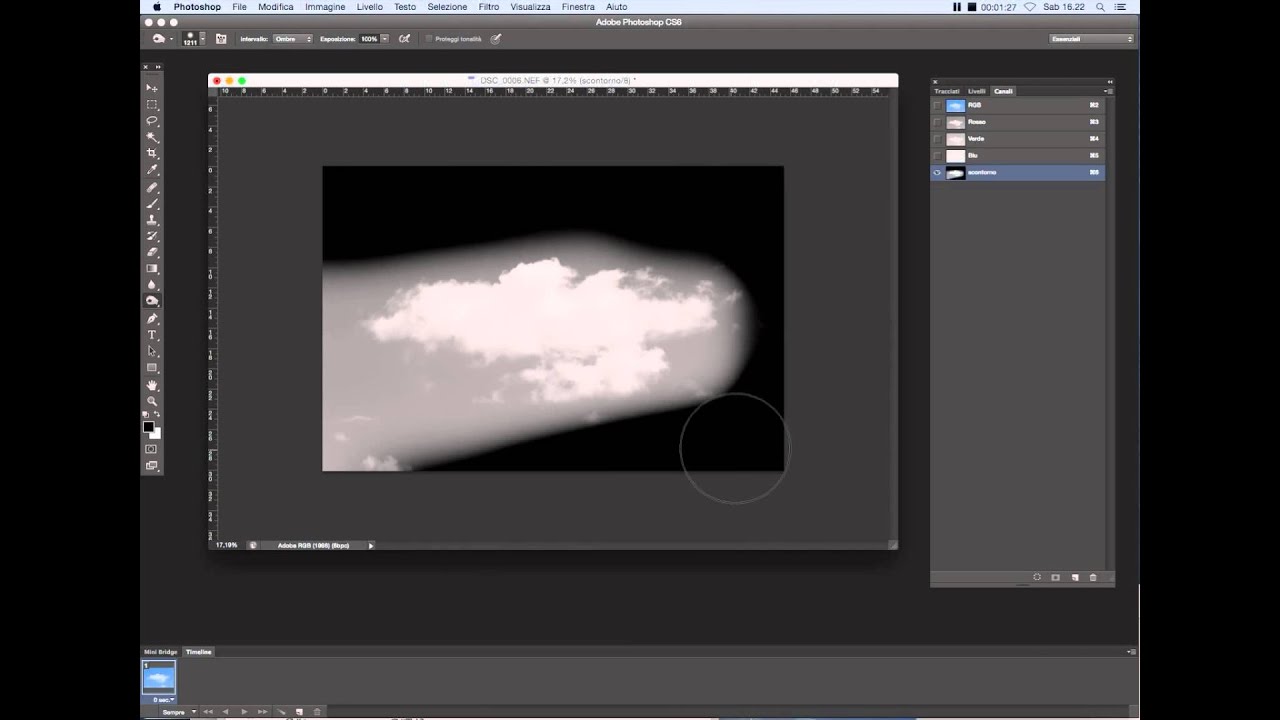Swap foreground and background colors
Screen dimensions: 1280x720
point(157,415)
